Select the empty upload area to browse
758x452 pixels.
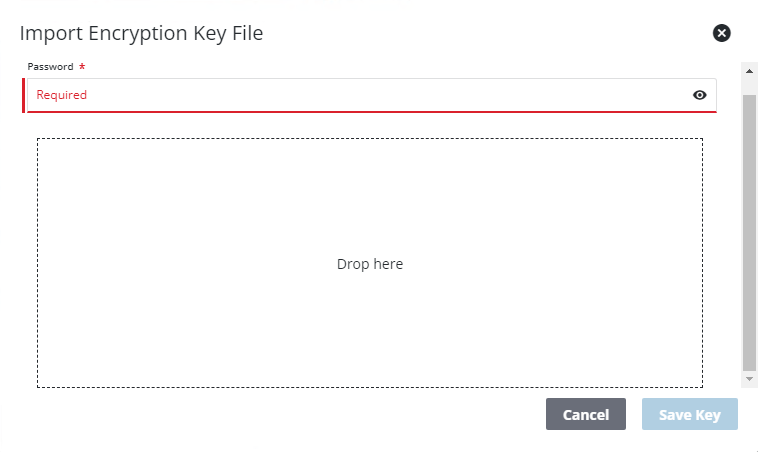point(370,263)
